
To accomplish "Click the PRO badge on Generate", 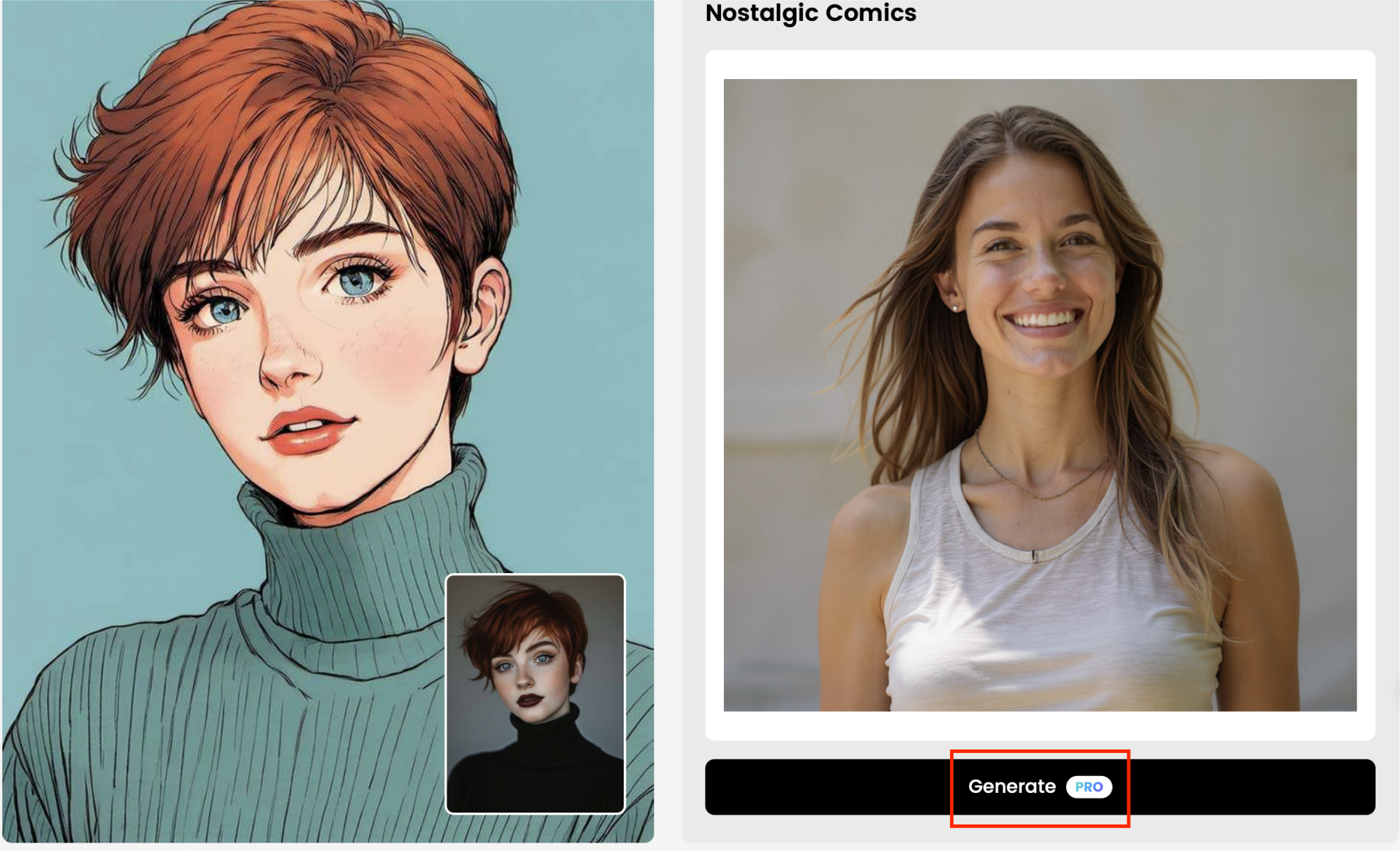I will coord(1088,787).
